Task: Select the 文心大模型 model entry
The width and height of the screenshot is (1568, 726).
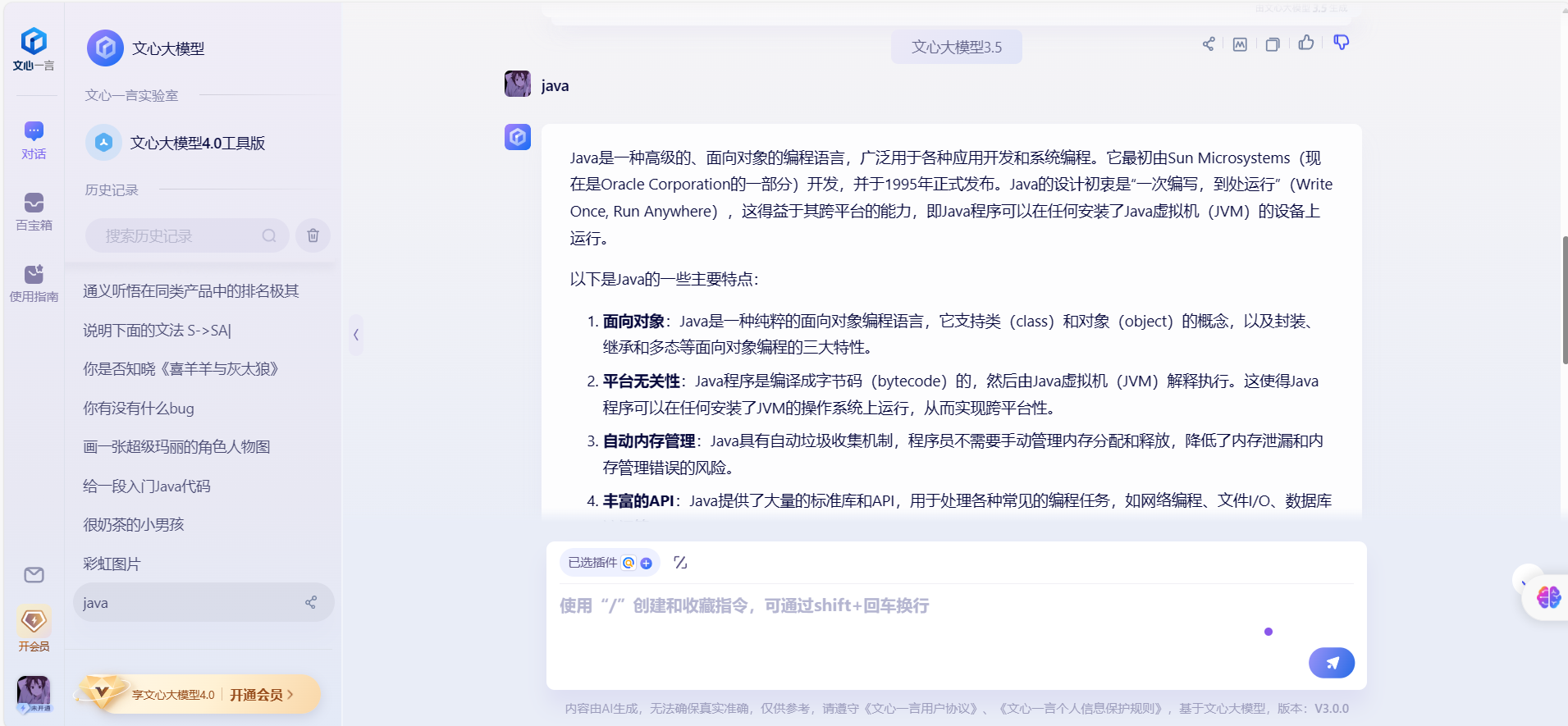Action: point(146,48)
